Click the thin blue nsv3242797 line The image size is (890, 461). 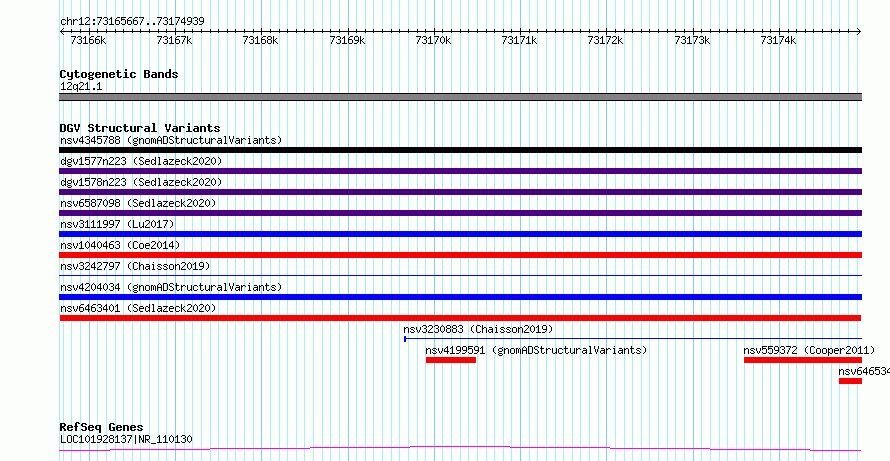[x=460, y=275]
